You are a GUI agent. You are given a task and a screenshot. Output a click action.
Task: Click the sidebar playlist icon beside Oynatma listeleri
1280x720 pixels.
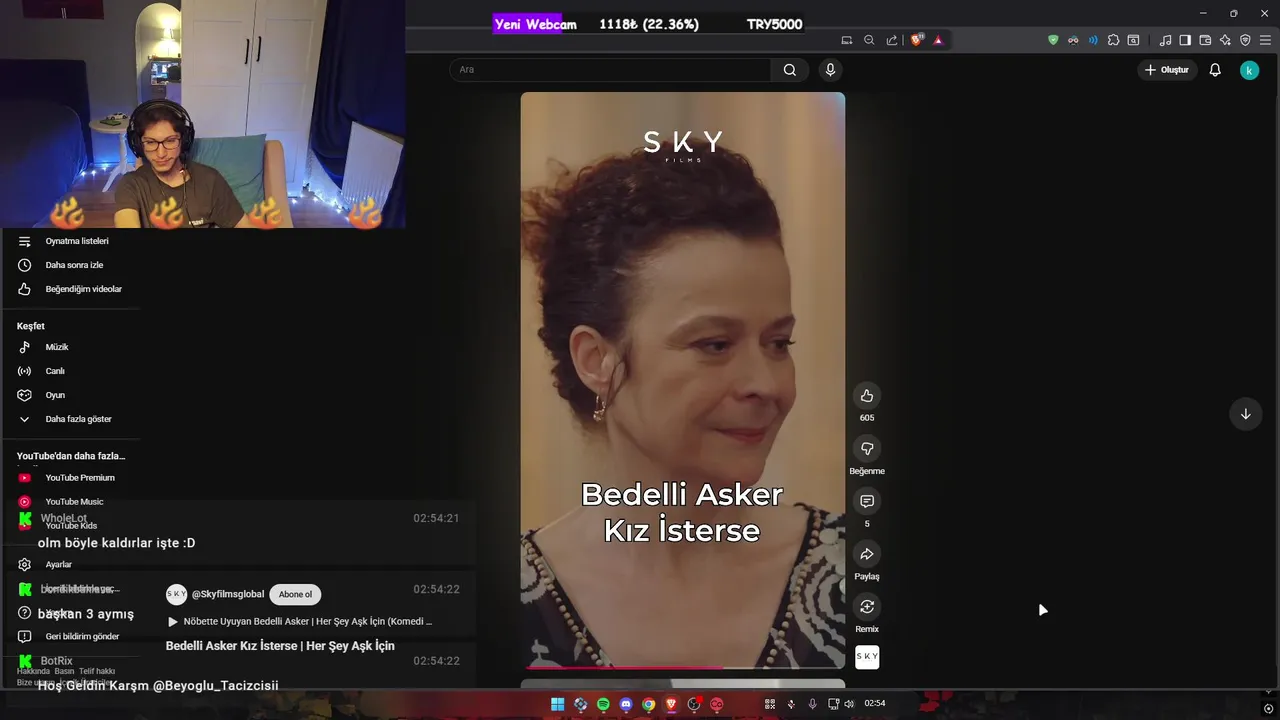click(x=24, y=241)
